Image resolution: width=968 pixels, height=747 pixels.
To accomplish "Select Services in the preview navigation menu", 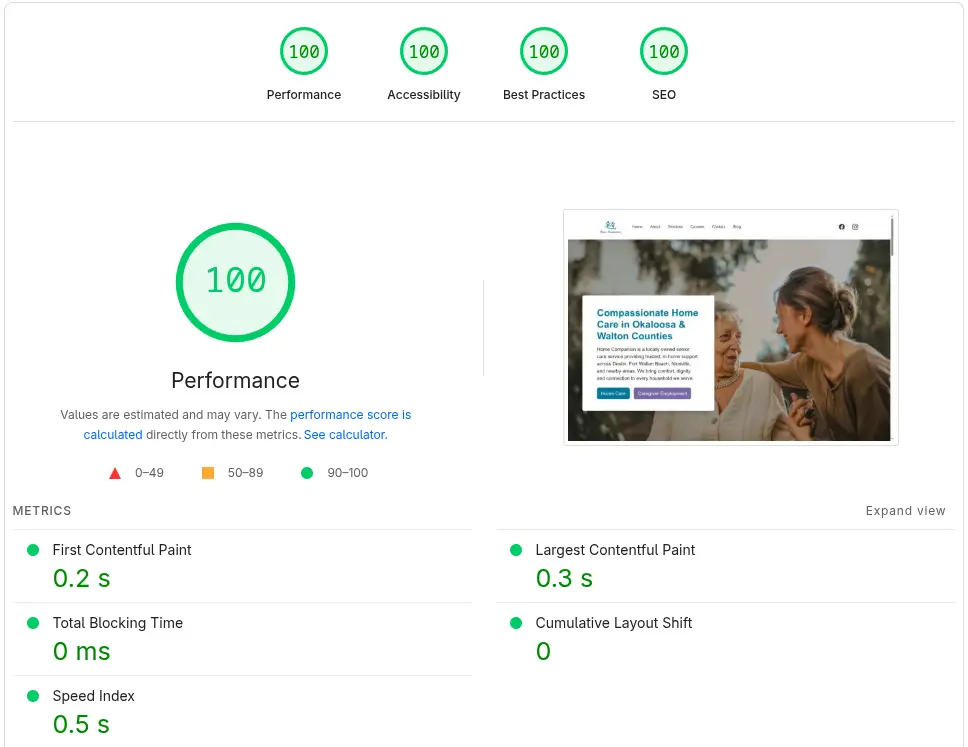I will coord(676,226).
